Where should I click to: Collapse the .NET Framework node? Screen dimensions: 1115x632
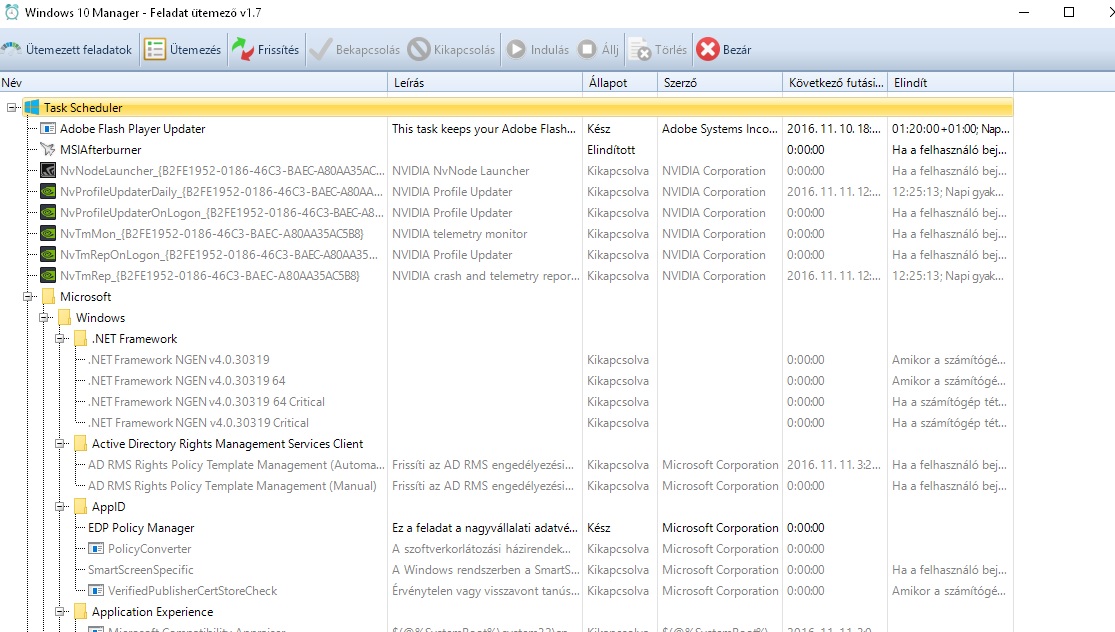[x=60, y=338]
